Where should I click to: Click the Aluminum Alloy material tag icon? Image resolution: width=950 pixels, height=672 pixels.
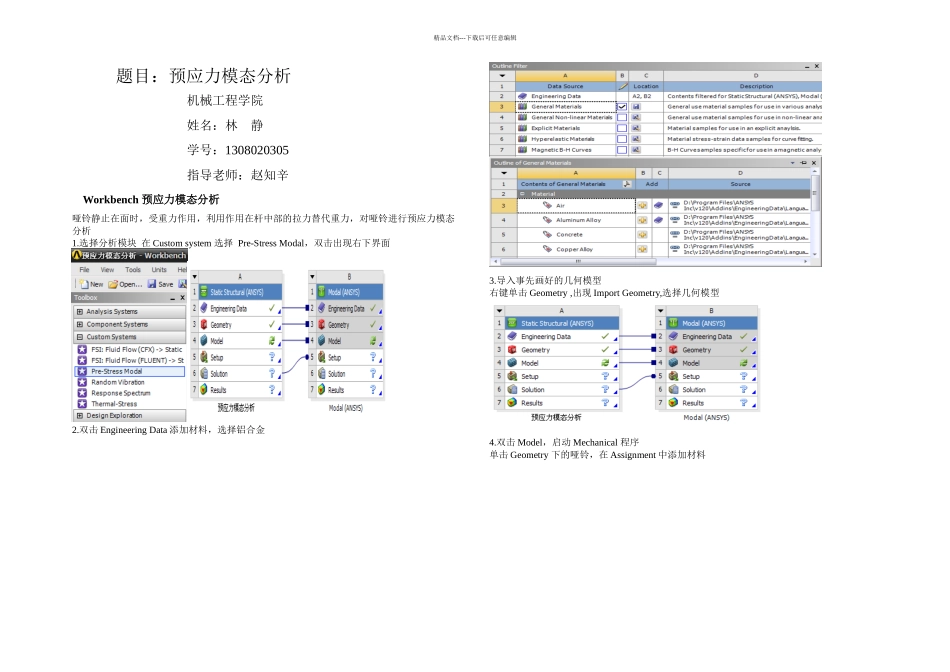pos(548,220)
